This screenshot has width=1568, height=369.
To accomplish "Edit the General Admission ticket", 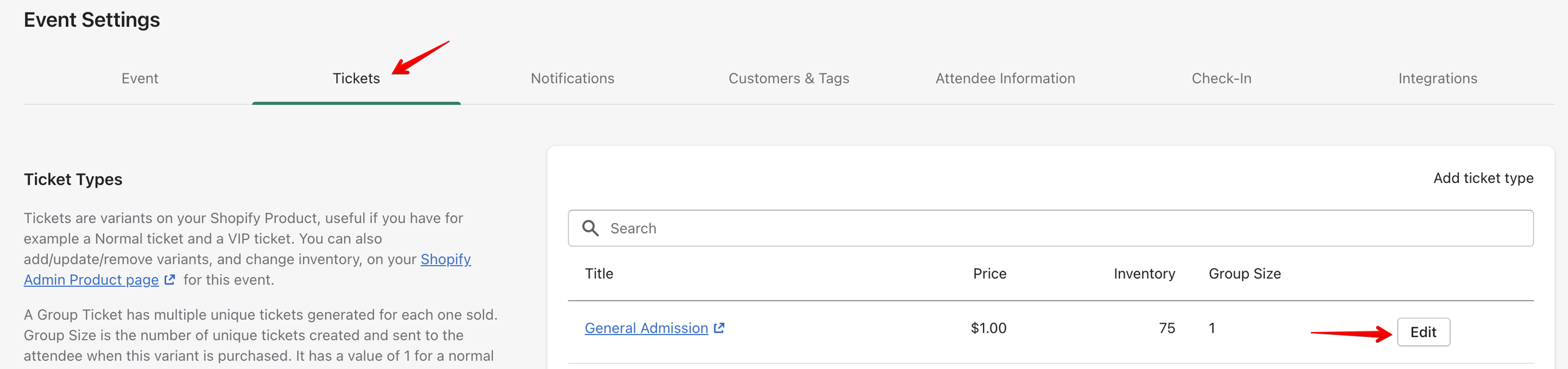I will [x=1422, y=332].
